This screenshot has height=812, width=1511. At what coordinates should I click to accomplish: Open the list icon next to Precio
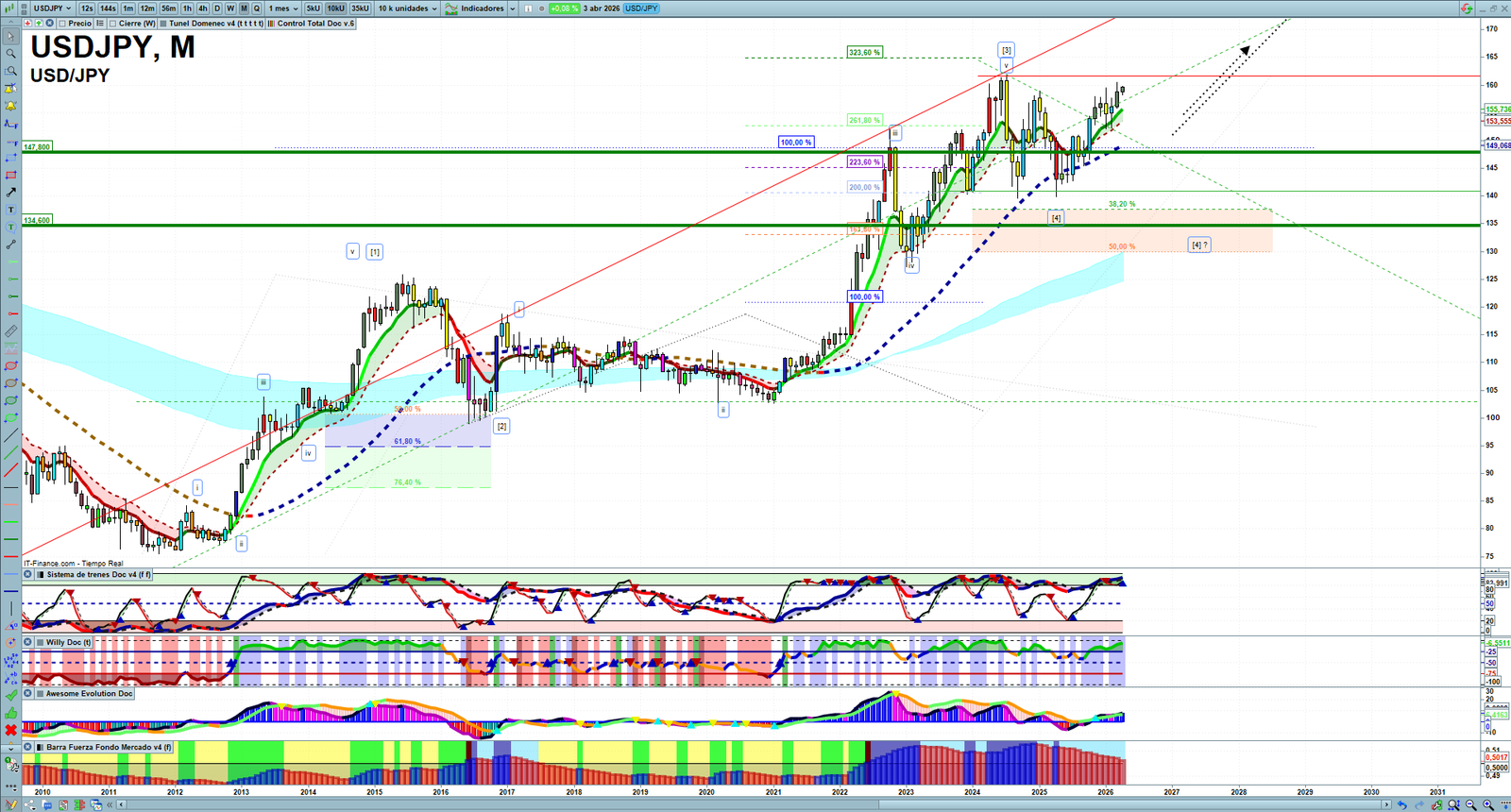(98, 23)
